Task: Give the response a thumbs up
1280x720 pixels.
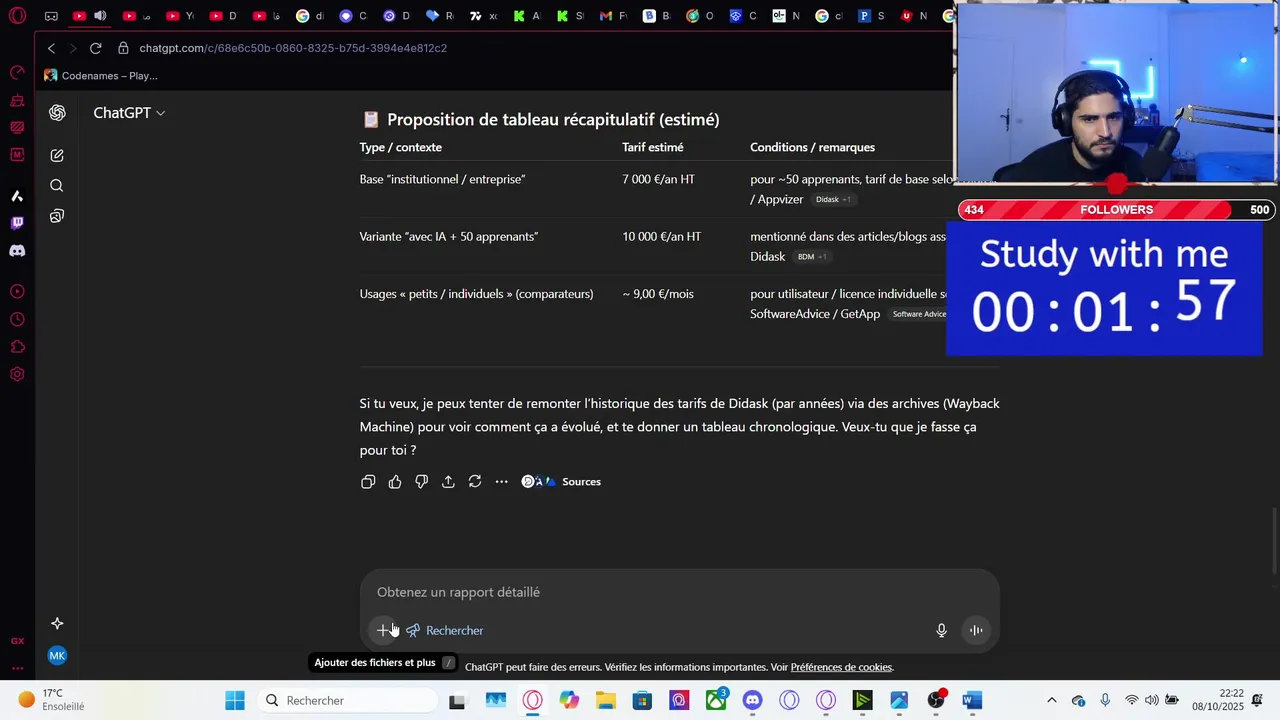Action: 395,482
